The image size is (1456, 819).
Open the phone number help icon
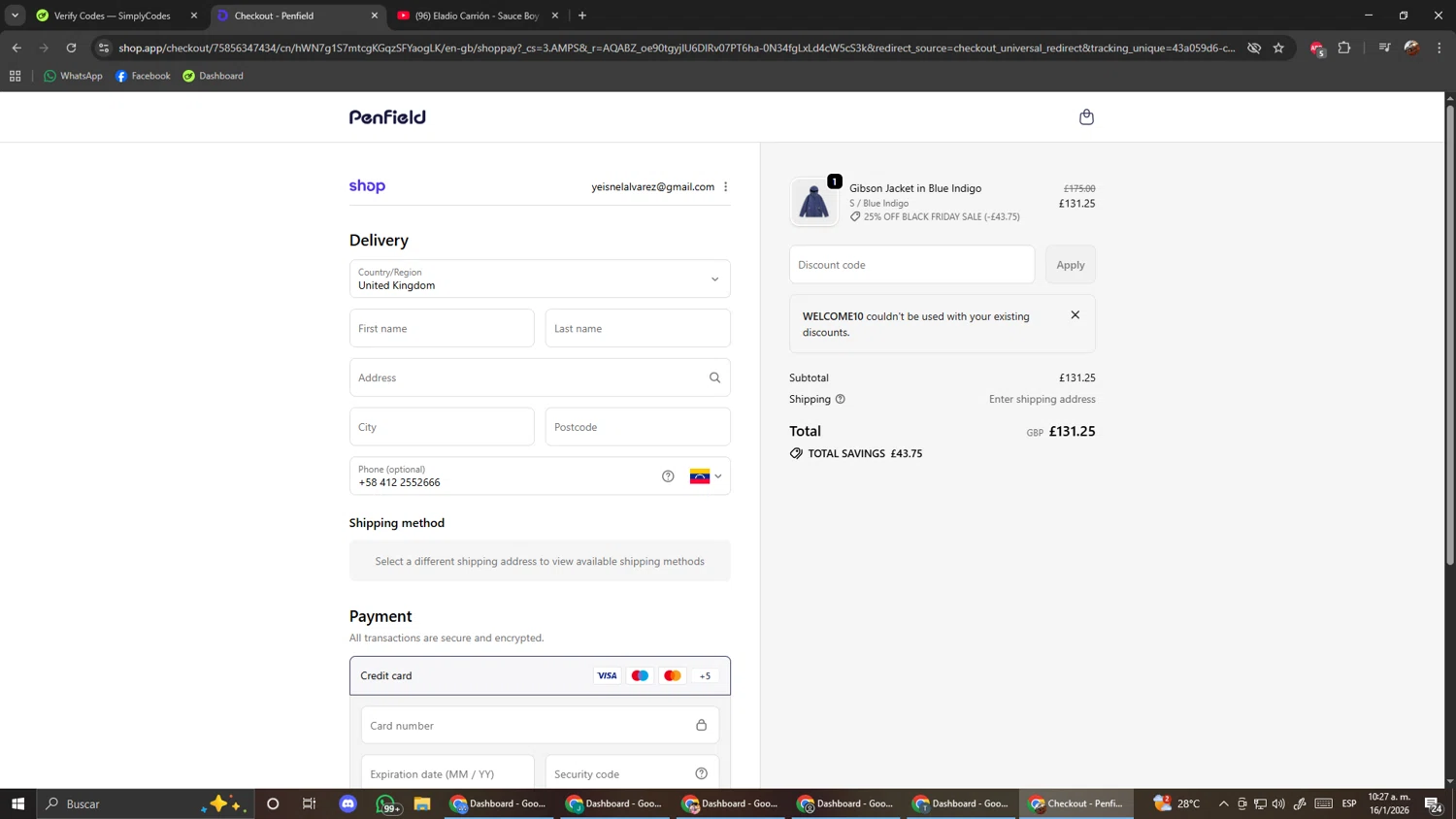[668, 476]
